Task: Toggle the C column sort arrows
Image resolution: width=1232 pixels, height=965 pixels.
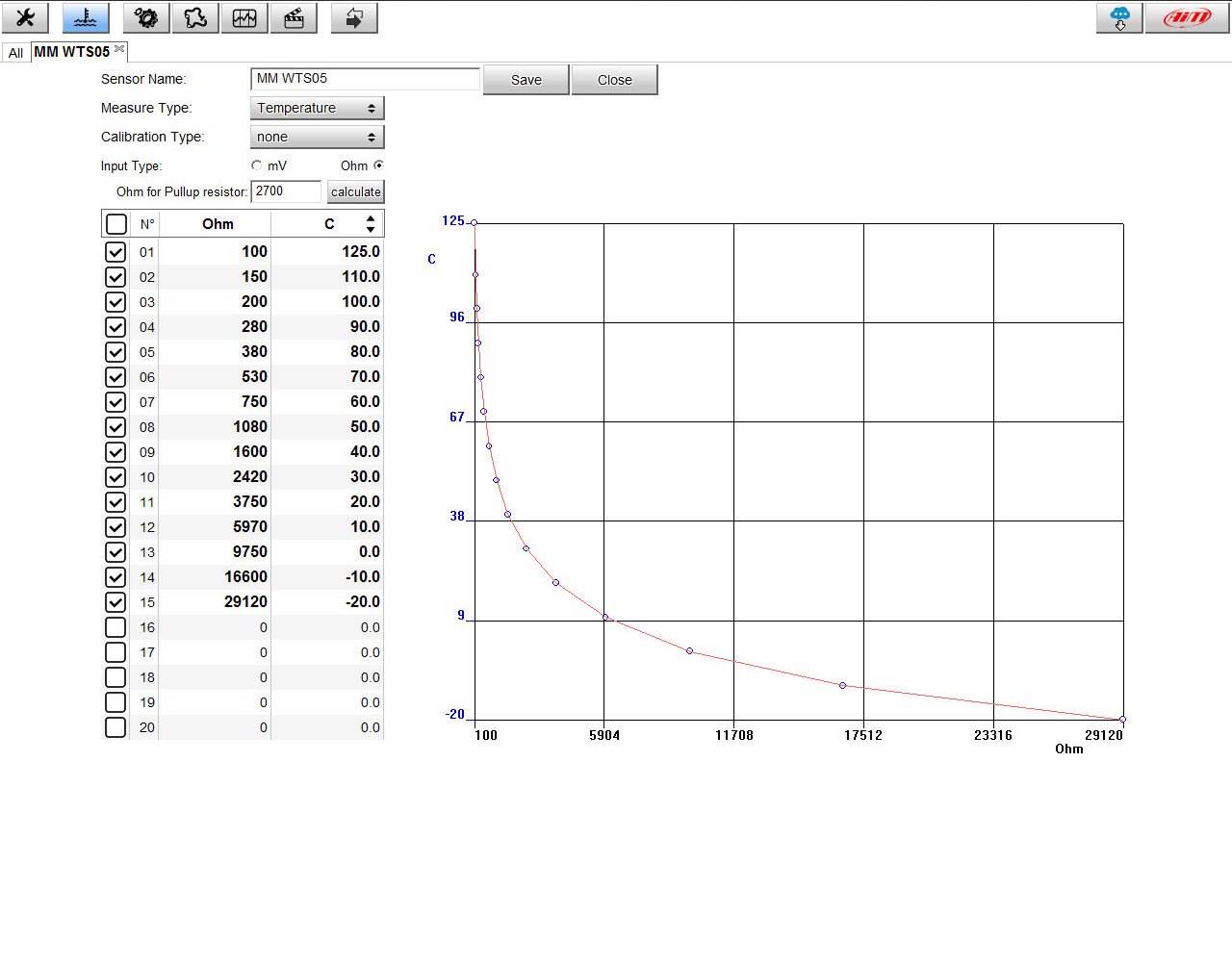Action: tap(371, 223)
